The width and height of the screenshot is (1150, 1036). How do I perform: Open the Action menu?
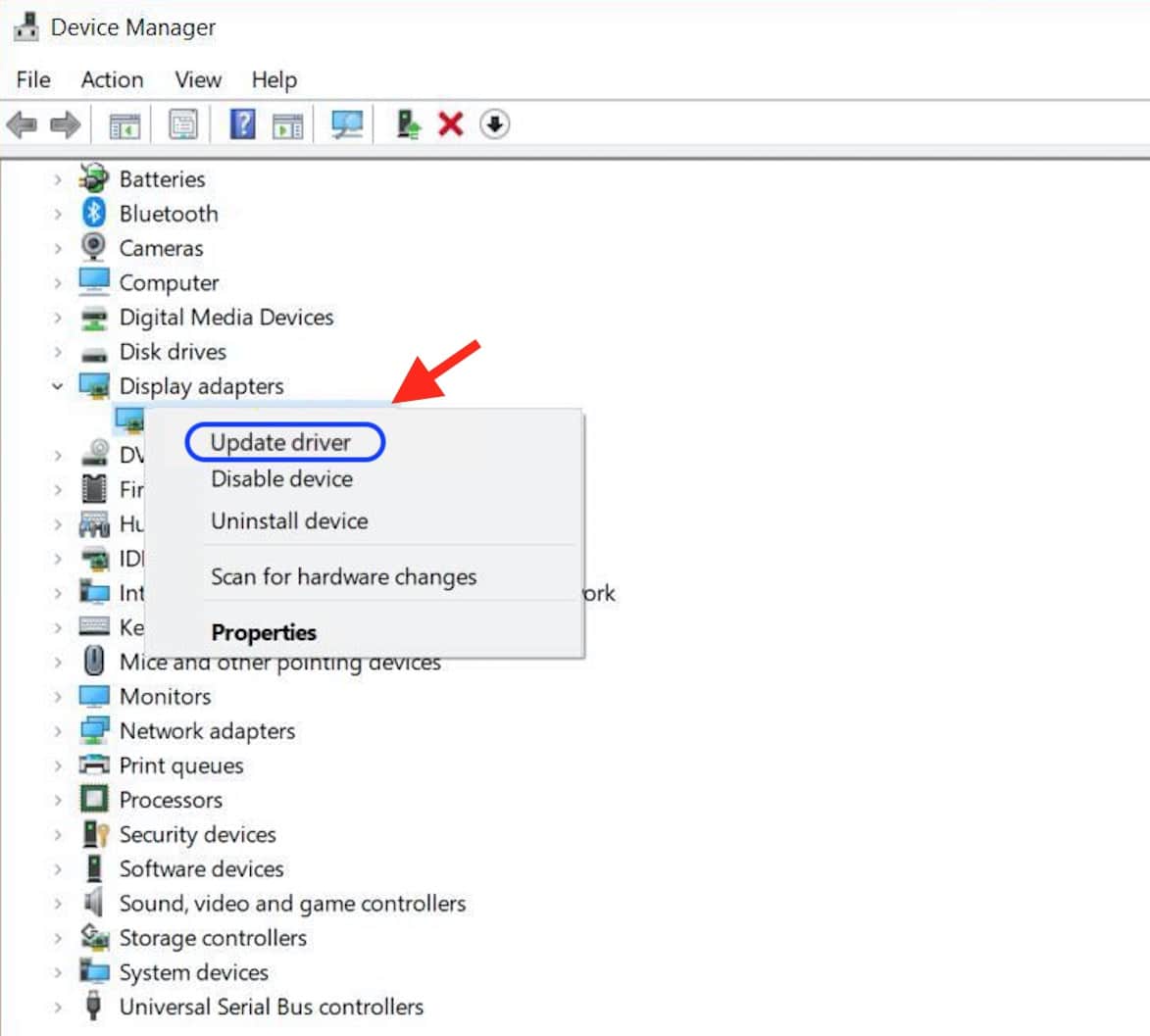tap(111, 79)
